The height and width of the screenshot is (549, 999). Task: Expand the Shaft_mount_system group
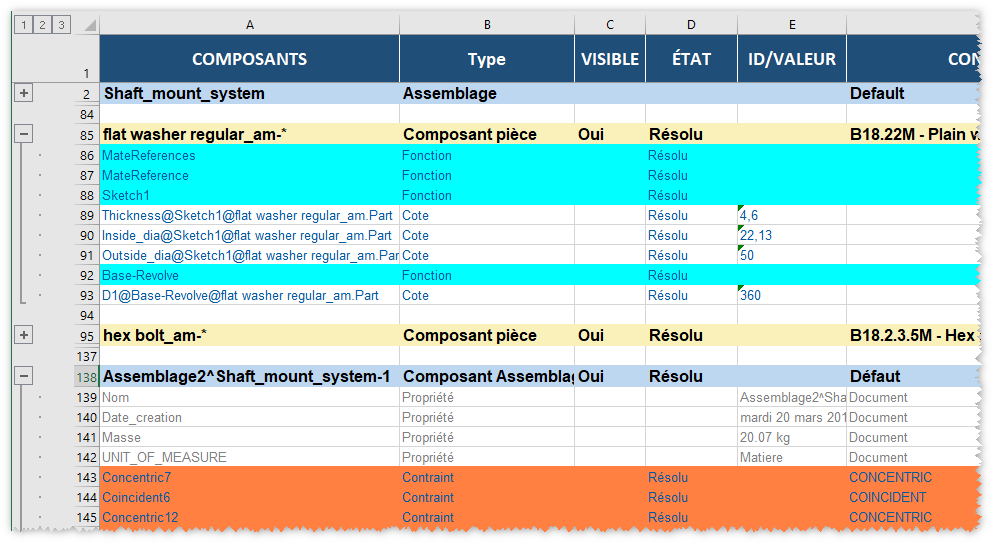(x=24, y=93)
